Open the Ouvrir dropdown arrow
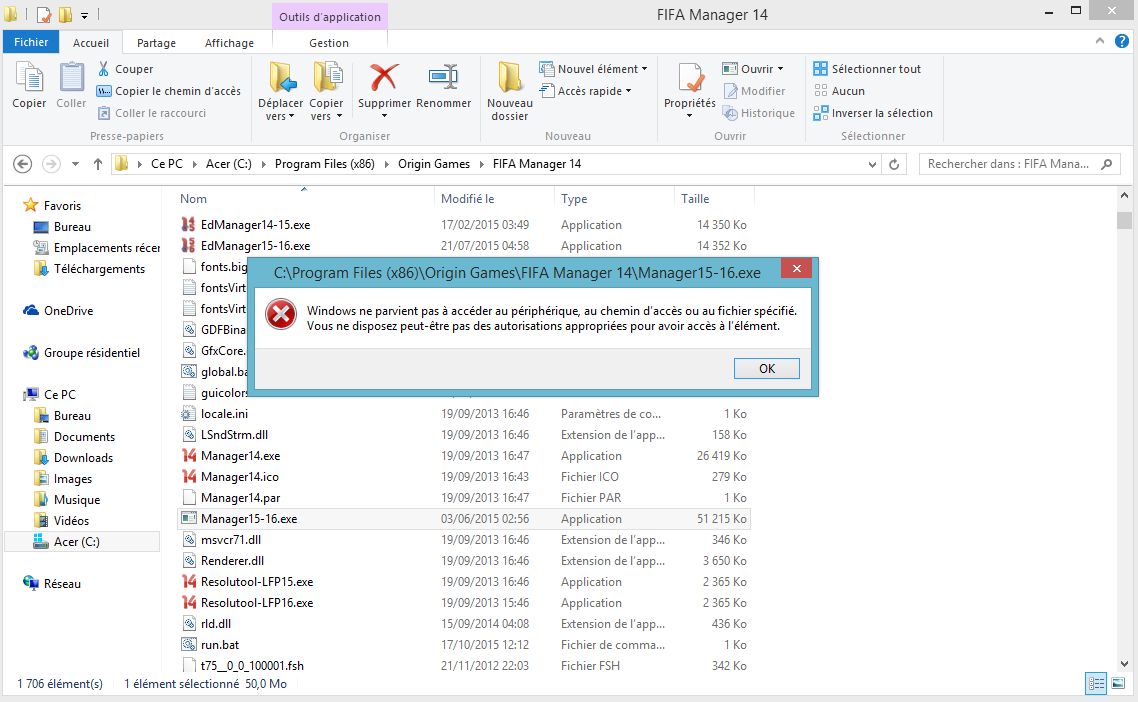Screen dimensions: 1138x702 tap(780, 69)
